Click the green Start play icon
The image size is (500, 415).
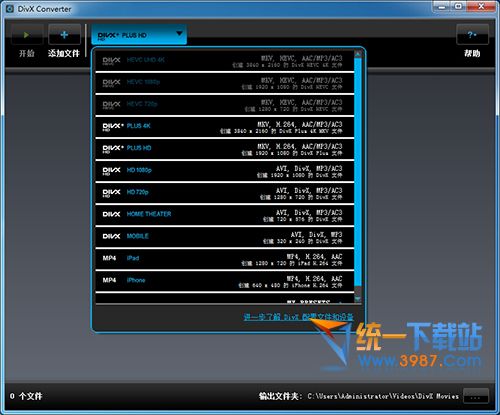pyautogui.click(x=27, y=35)
